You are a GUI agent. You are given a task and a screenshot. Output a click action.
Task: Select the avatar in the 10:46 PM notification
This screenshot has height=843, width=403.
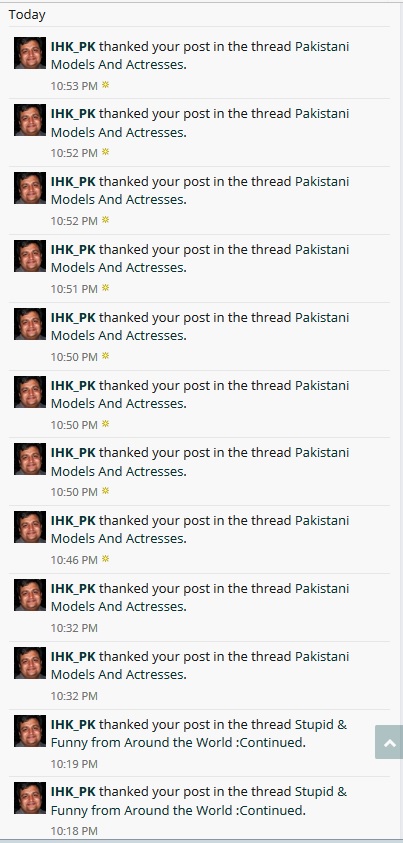(30, 527)
